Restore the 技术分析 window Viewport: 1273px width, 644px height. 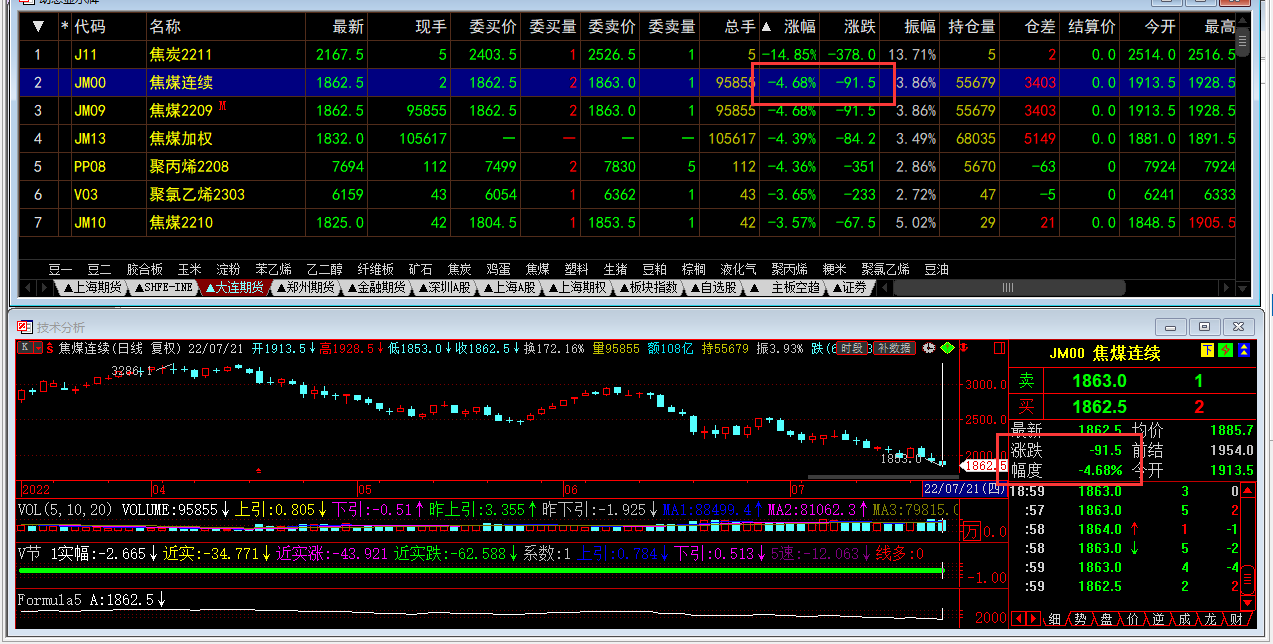click(1205, 327)
